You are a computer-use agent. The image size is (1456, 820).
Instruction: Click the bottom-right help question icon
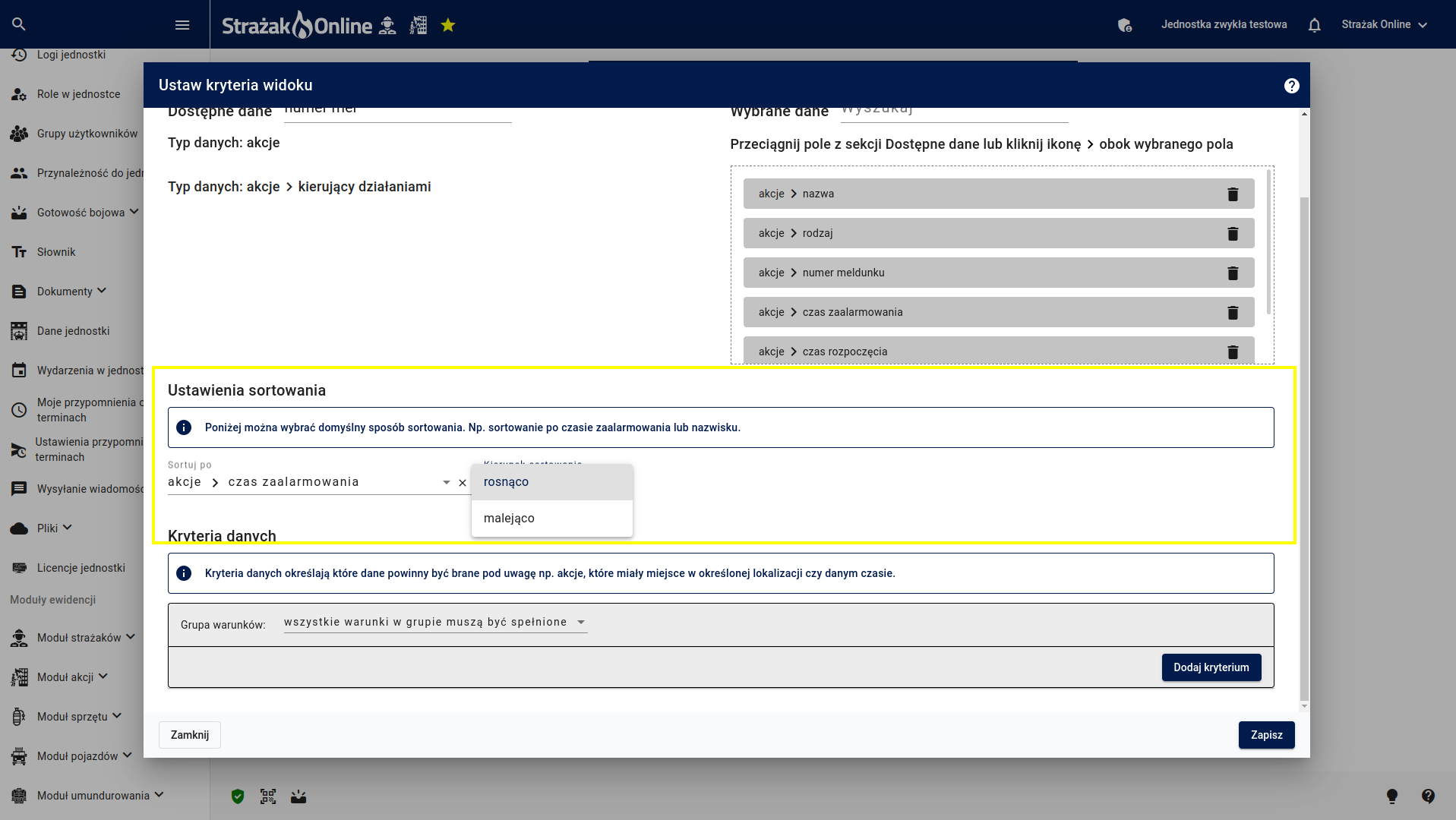[1428, 796]
